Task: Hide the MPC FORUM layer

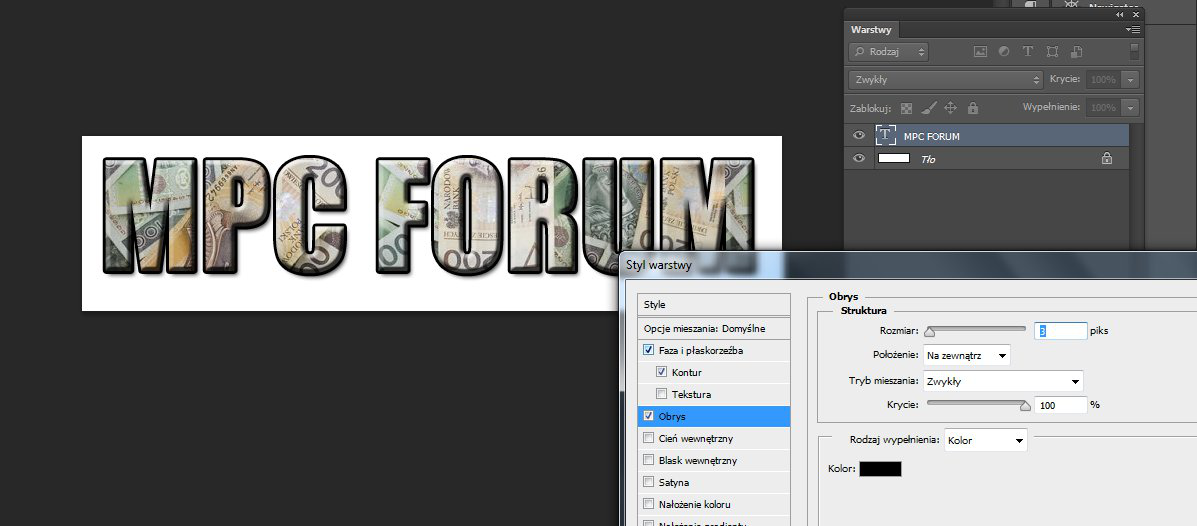Action: click(859, 135)
